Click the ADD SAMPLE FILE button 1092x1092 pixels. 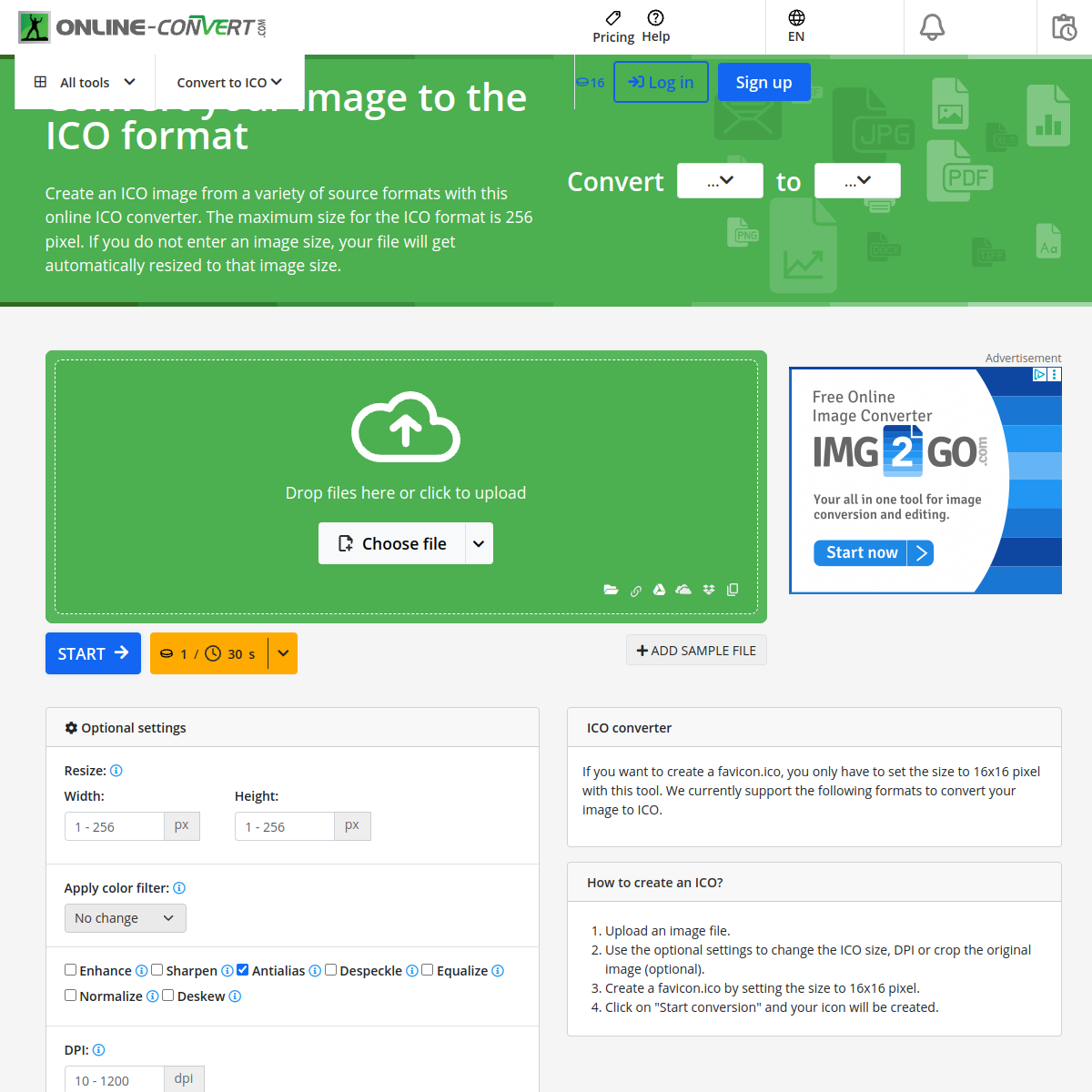(x=696, y=651)
